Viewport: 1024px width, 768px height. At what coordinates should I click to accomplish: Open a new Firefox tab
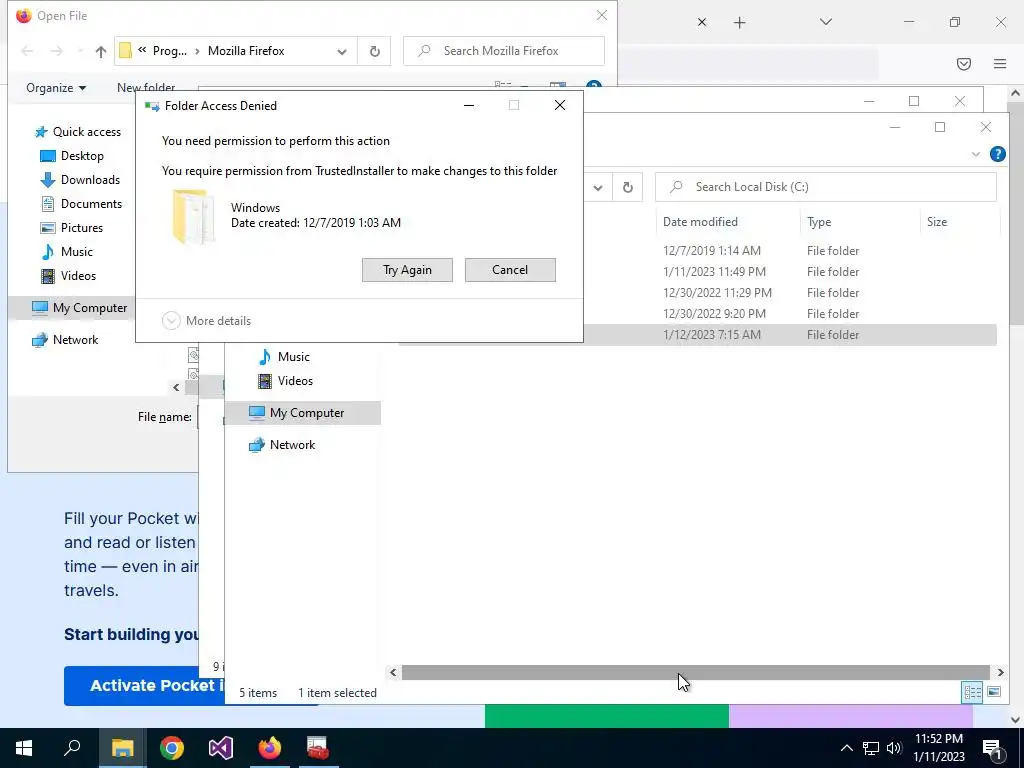tap(739, 23)
